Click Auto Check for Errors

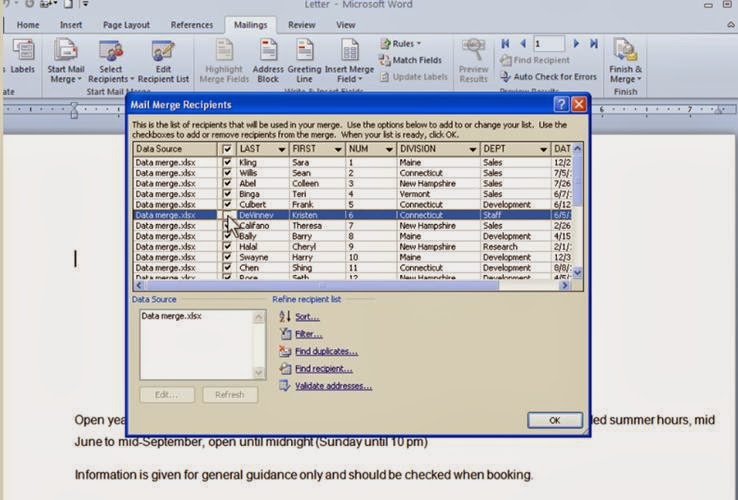pos(548,77)
